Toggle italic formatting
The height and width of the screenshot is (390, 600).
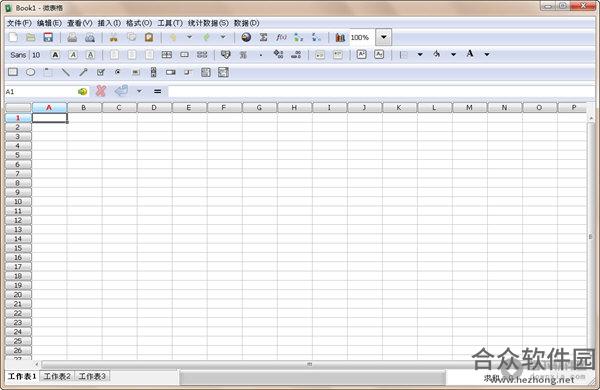coord(73,55)
